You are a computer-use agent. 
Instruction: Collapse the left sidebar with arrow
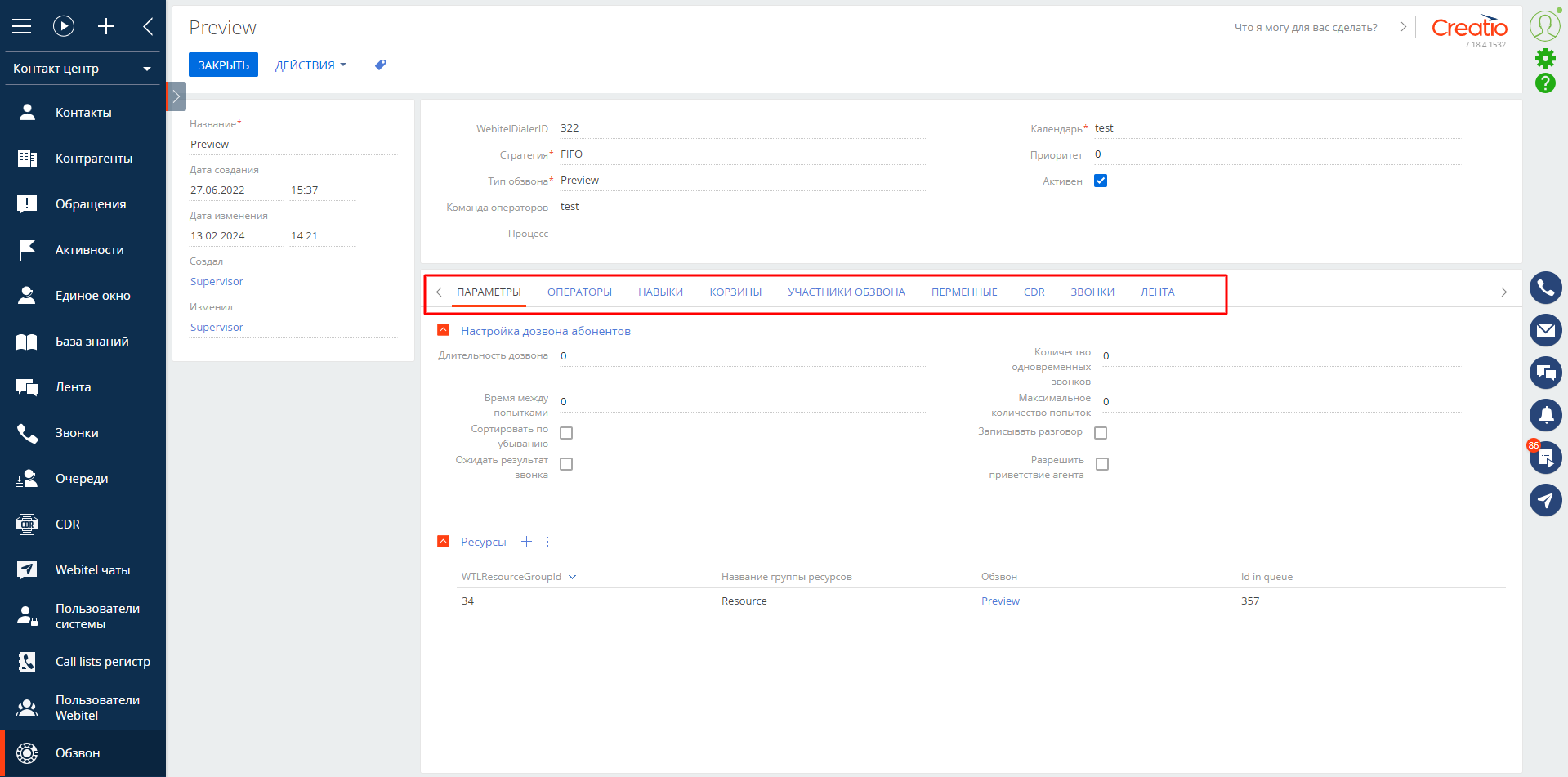(148, 26)
